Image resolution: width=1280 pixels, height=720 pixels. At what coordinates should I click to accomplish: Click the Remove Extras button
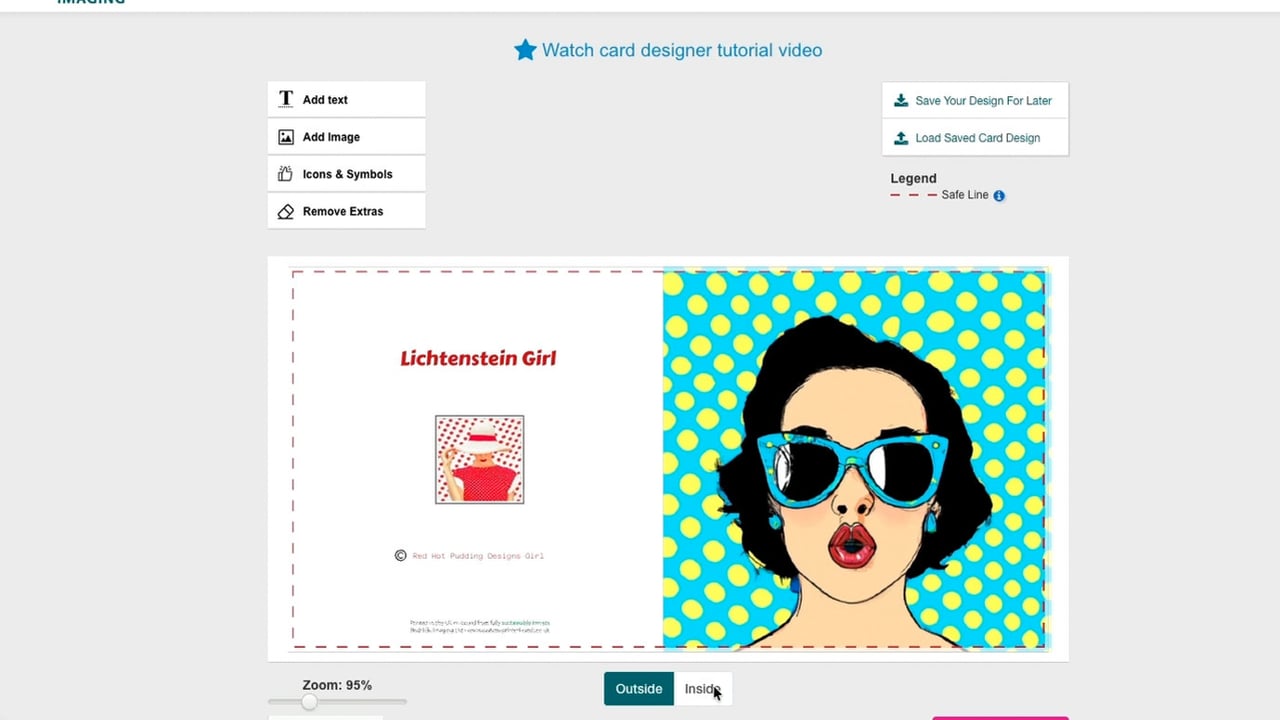coord(346,211)
